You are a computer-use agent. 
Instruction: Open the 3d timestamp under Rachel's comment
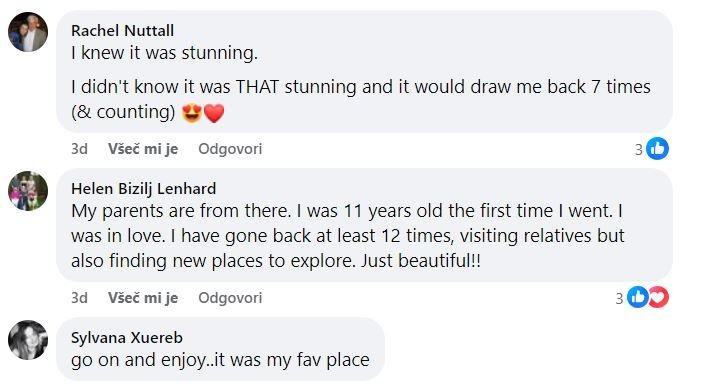pos(79,149)
